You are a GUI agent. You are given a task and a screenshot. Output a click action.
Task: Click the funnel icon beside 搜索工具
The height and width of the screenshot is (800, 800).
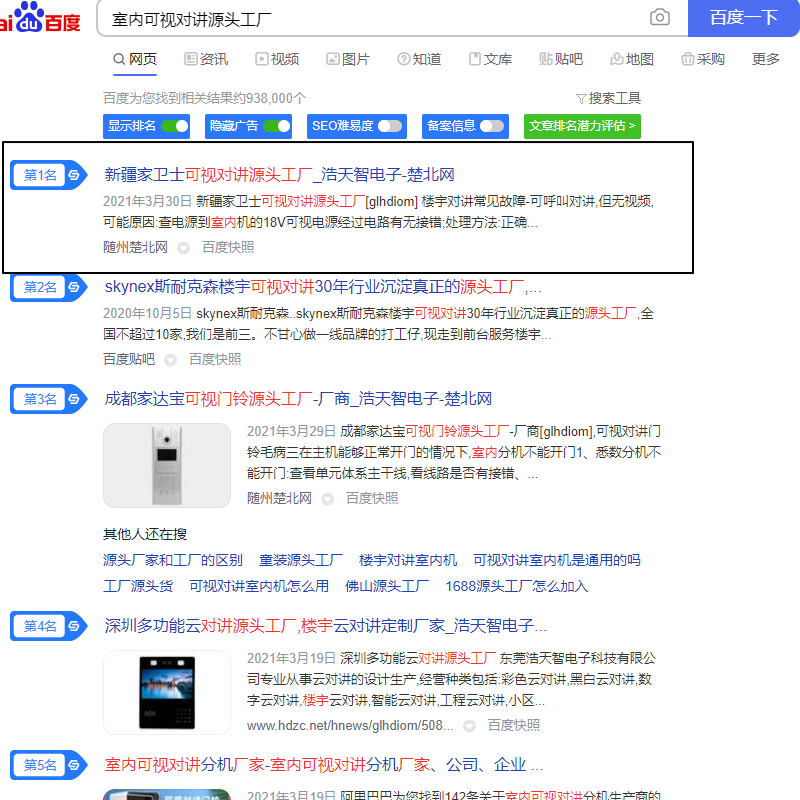(581, 98)
